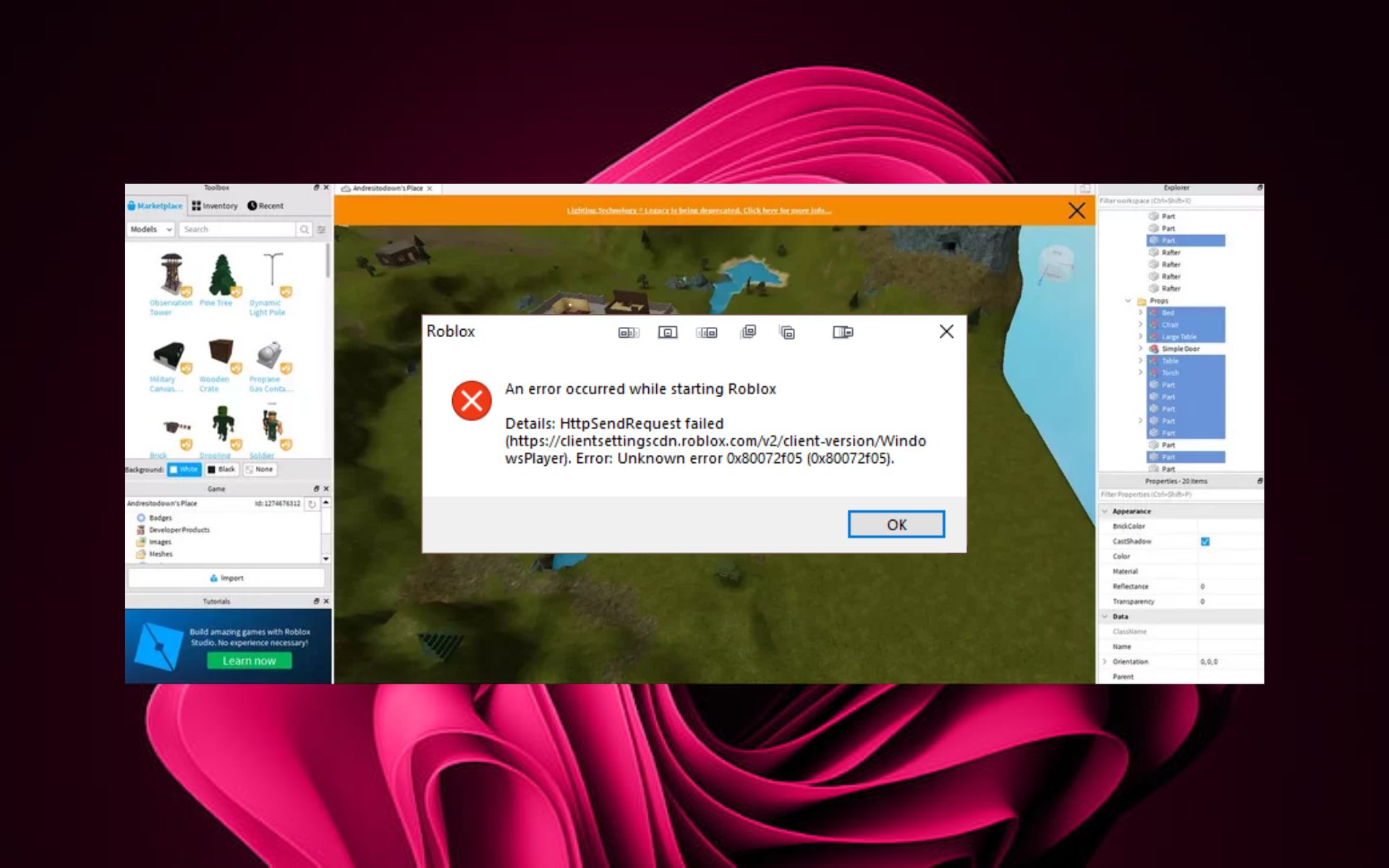Switch to the Inventory tab in Toolbox
This screenshot has height=868, width=1389.
(x=215, y=206)
